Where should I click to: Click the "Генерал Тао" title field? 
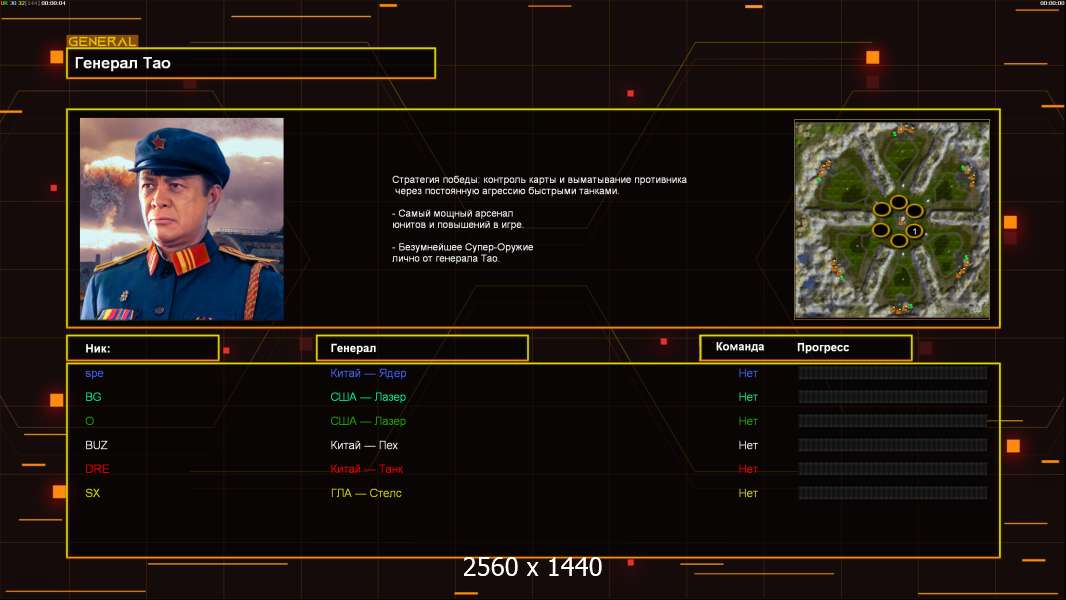[x=251, y=63]
